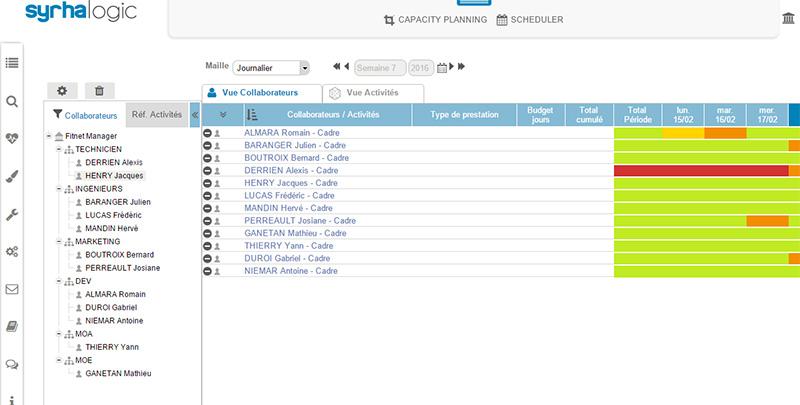Click the Type de prestation column header
800x405 pixels.
[x=464, y=115]
